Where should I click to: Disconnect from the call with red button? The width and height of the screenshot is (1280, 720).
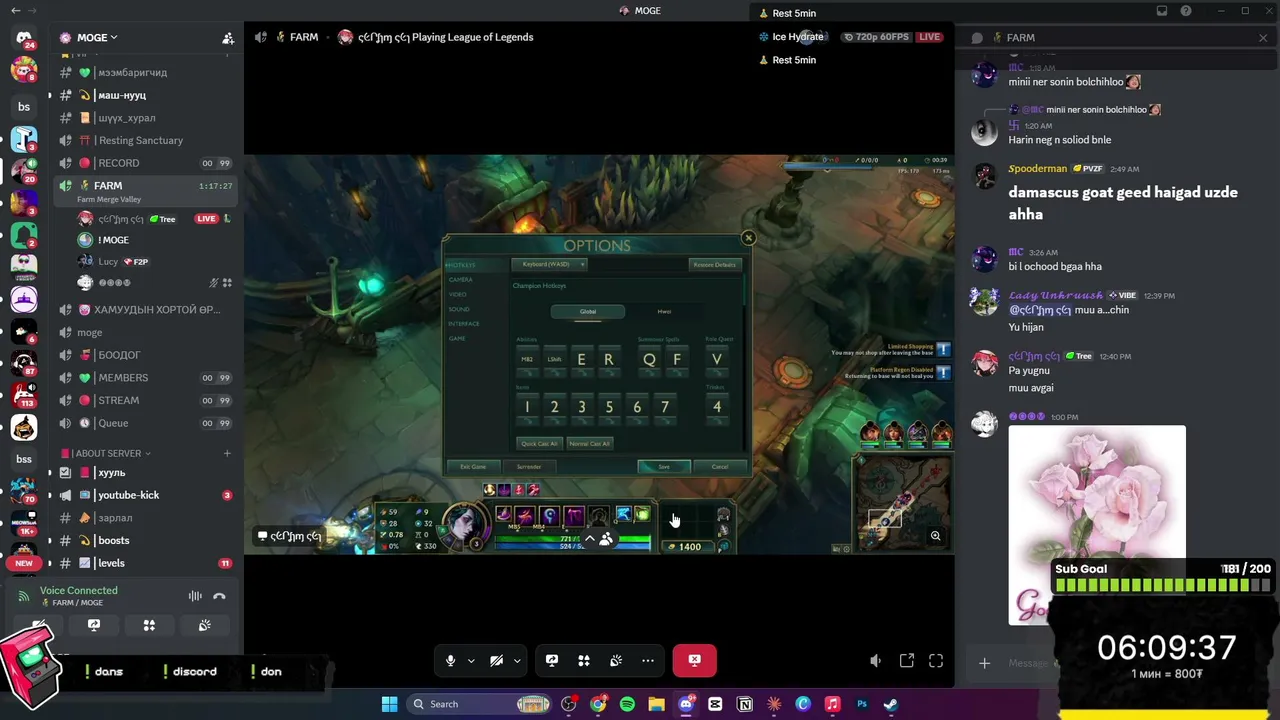695,660
